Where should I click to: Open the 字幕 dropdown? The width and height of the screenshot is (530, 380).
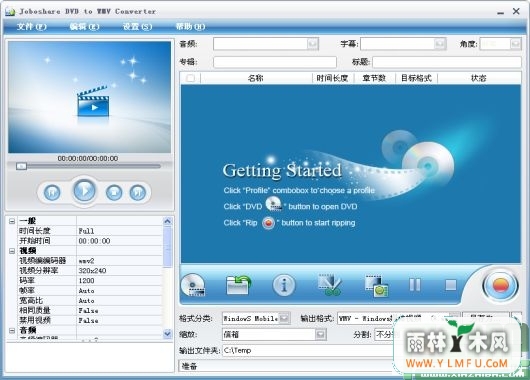(x=440, y=44)
